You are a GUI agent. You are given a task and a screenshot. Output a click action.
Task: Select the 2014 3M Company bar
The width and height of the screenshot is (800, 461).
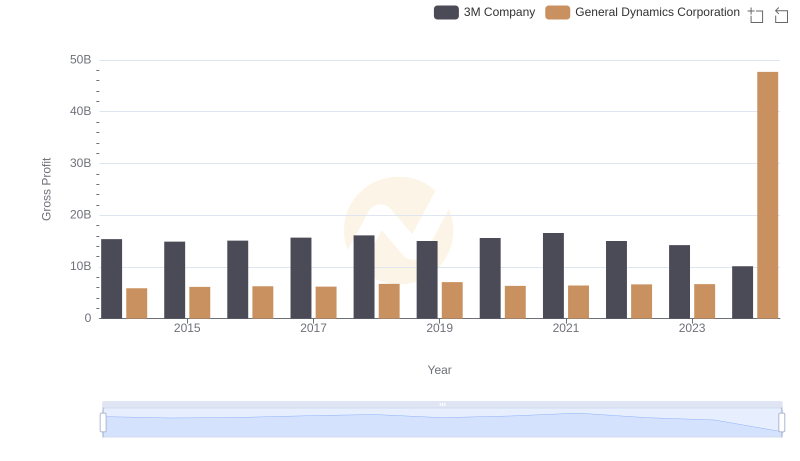pyautogui.click(x=111, y=279)
